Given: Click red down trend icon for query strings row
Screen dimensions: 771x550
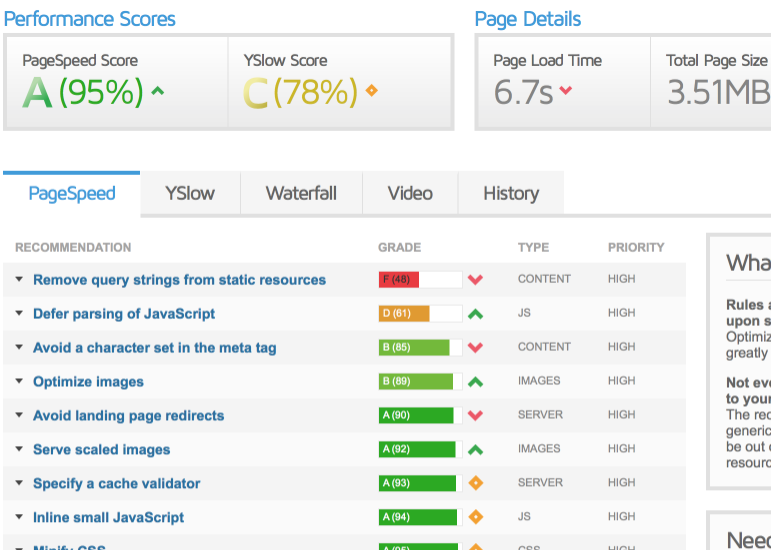Looking at the screenshot, I should (x=475, y=280).
